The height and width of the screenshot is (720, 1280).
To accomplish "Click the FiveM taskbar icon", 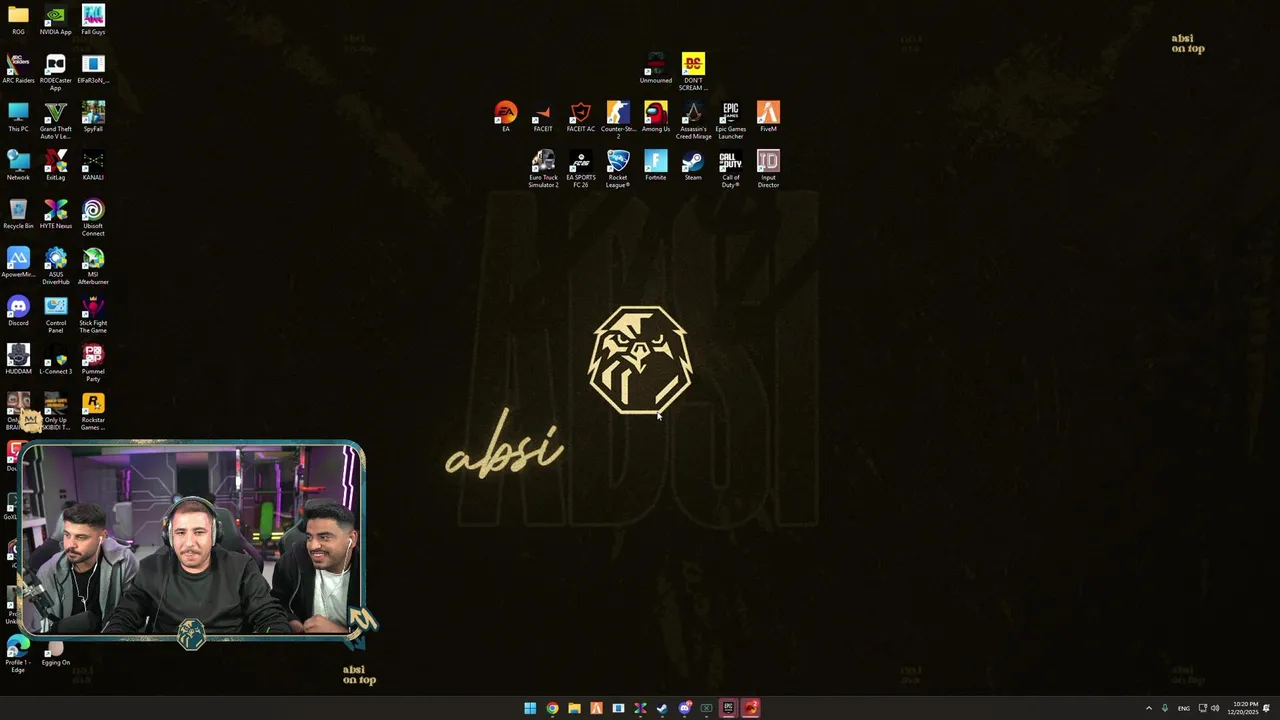I will coord(596,708).
